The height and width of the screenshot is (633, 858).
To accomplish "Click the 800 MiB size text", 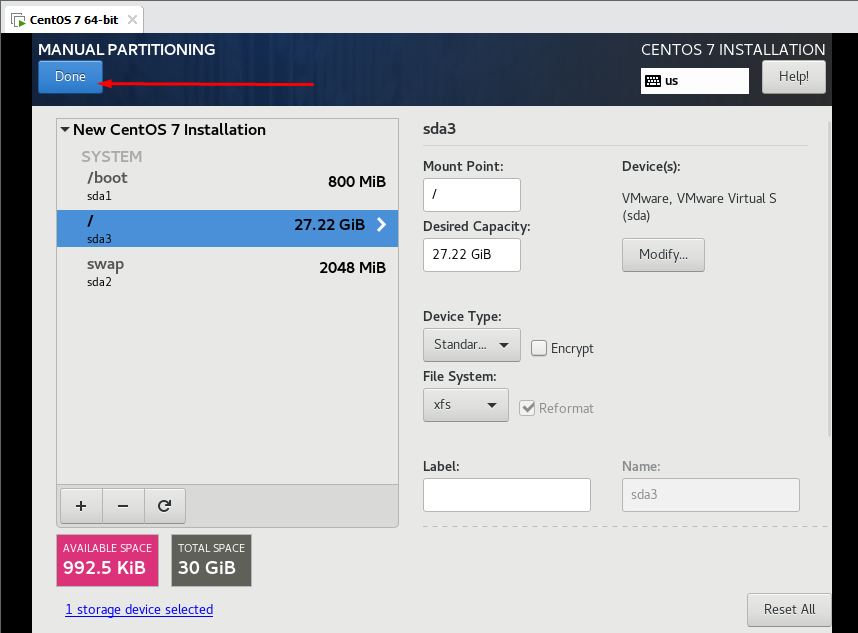I will tap(357, 182).
